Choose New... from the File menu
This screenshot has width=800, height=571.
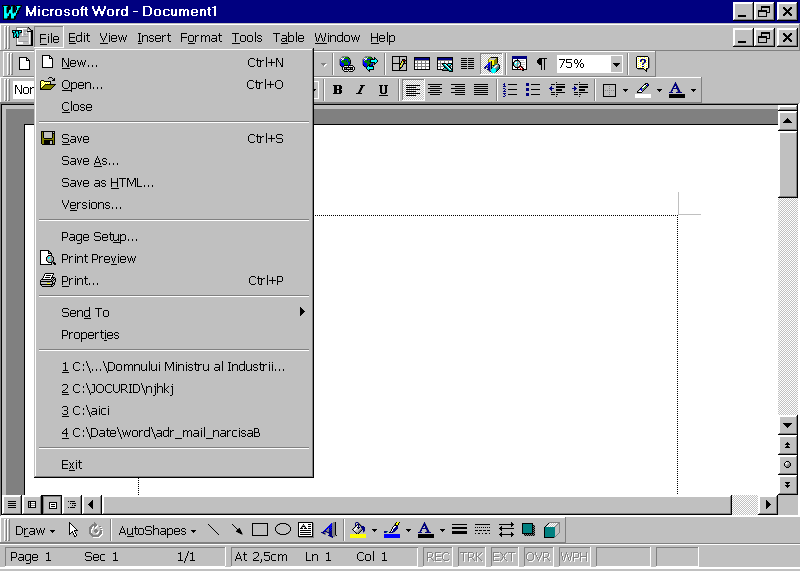pos(174,63)
